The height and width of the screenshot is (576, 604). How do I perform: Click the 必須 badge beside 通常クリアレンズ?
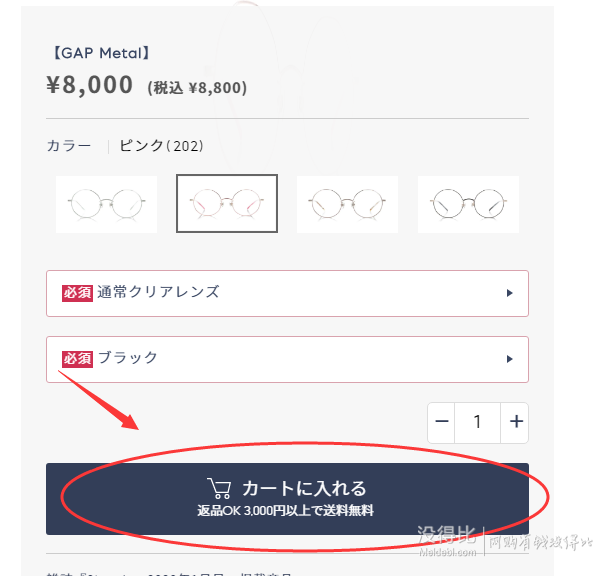coord(77,293)
